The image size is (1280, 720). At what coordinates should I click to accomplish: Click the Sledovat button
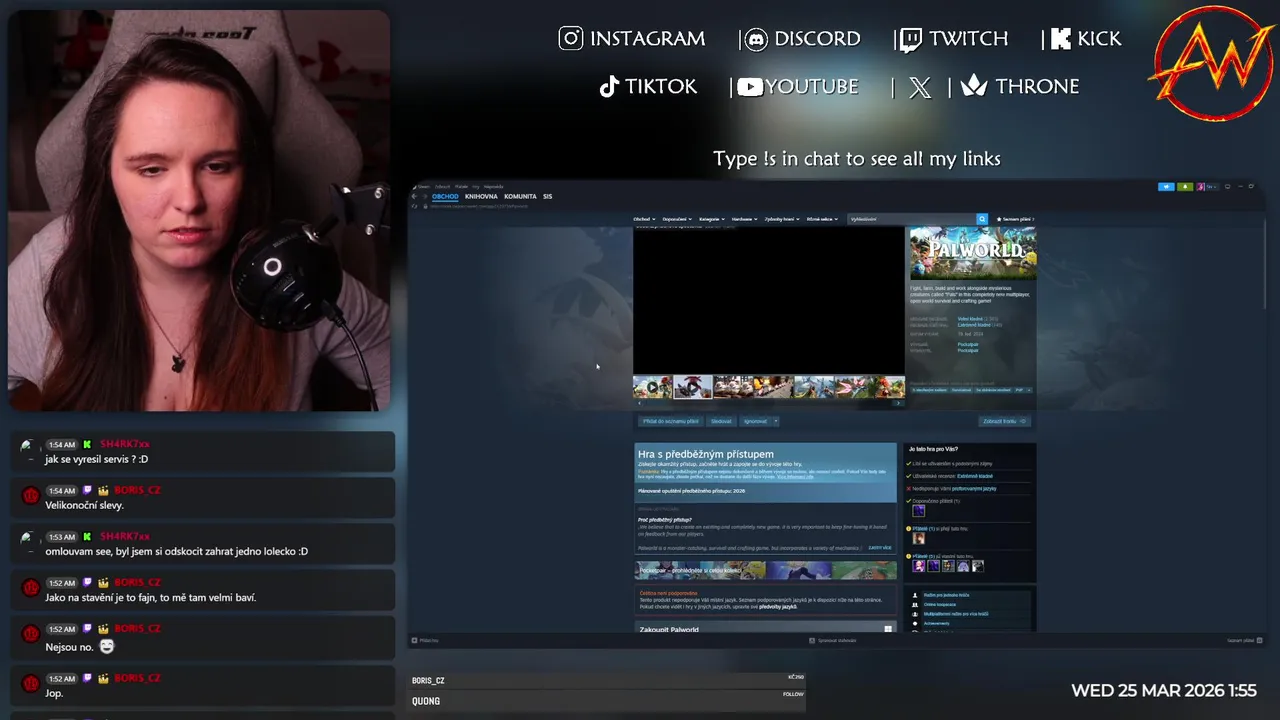pos(721,421)
